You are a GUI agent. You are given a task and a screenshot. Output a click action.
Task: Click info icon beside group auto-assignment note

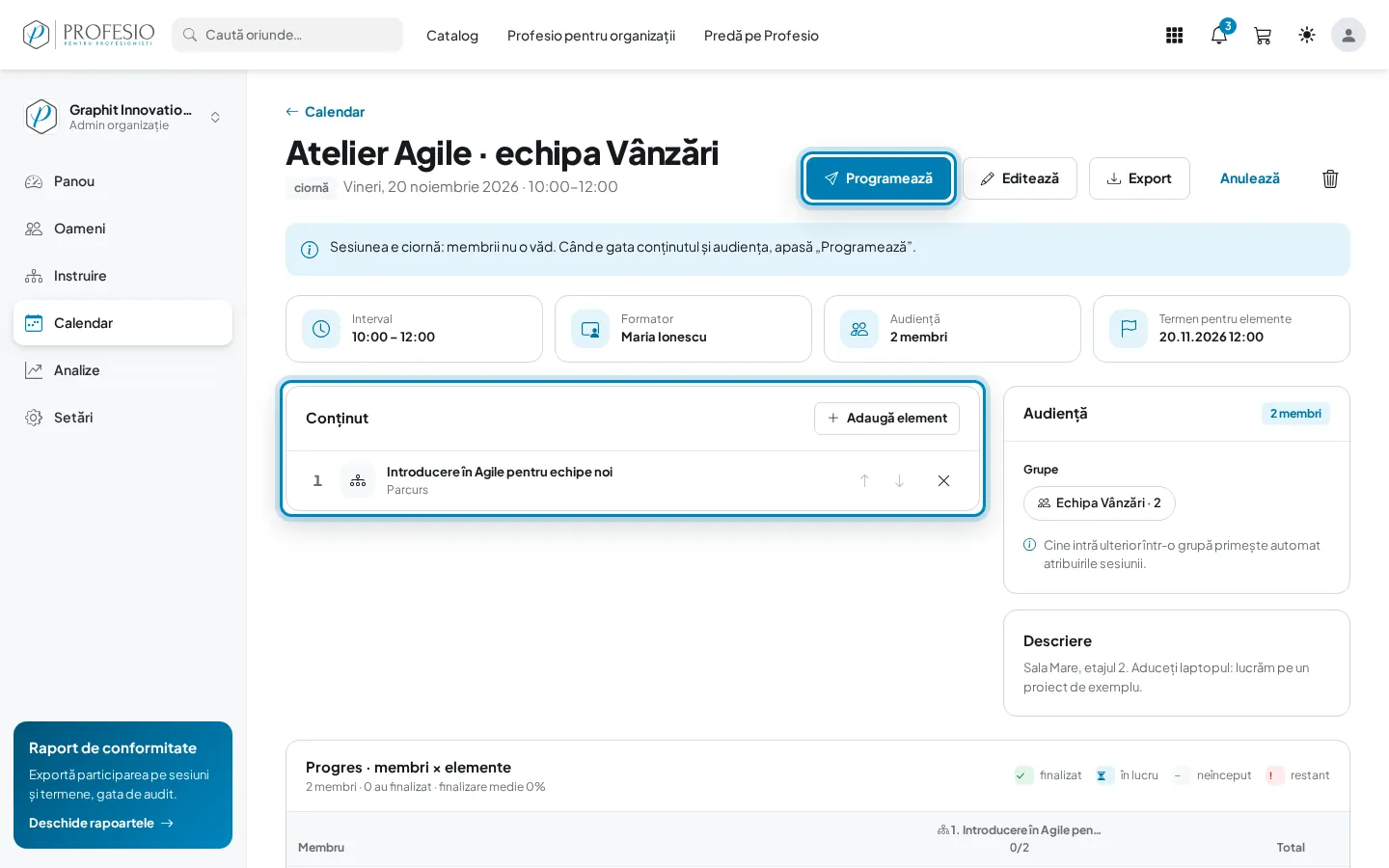[x=1029, y=545]
